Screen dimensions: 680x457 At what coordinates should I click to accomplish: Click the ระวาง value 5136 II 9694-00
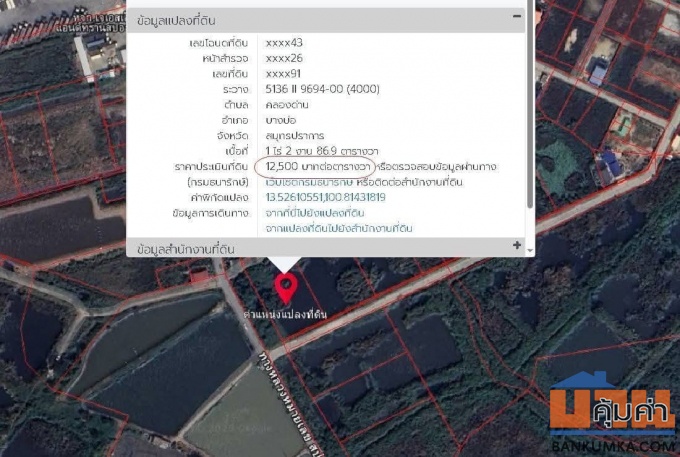tap(331, 89)
